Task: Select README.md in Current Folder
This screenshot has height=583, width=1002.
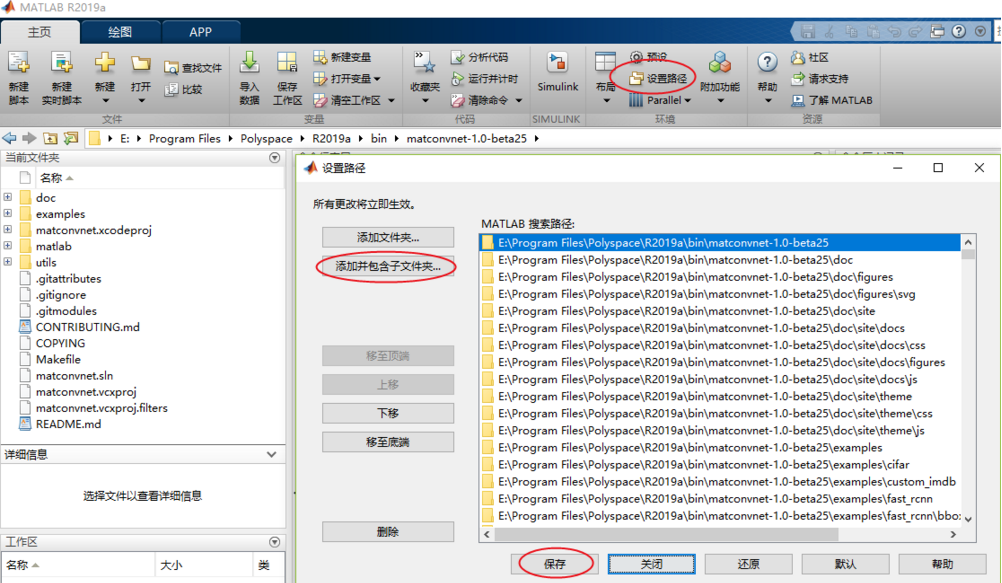Action: (x=68, y=424)
